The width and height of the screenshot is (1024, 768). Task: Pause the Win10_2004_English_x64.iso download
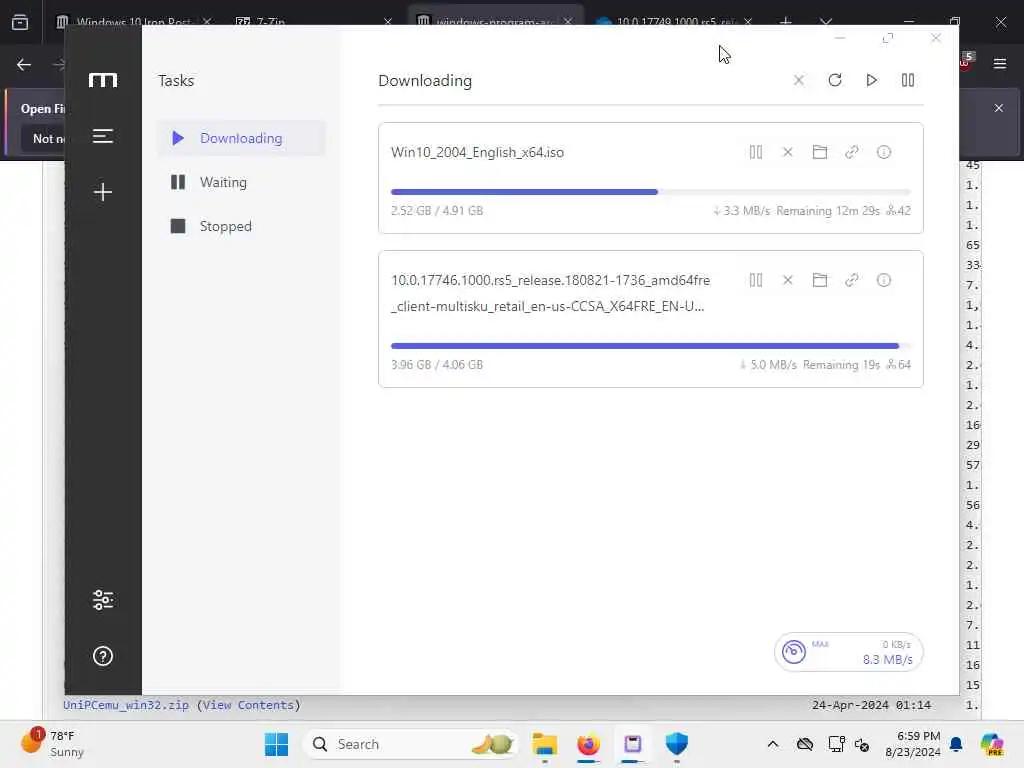756,152
